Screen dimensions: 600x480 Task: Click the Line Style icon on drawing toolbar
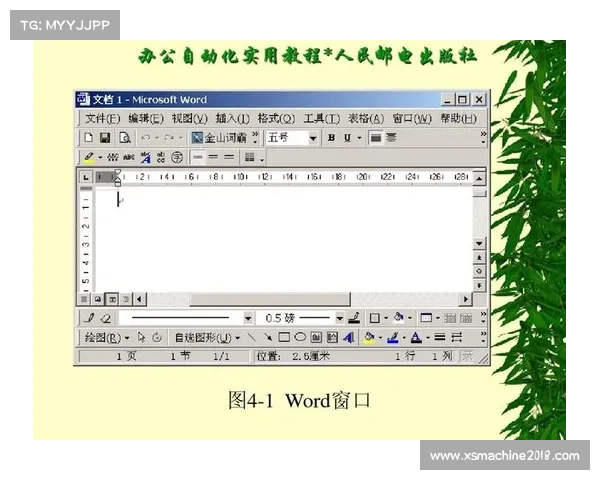coord(440,337)
